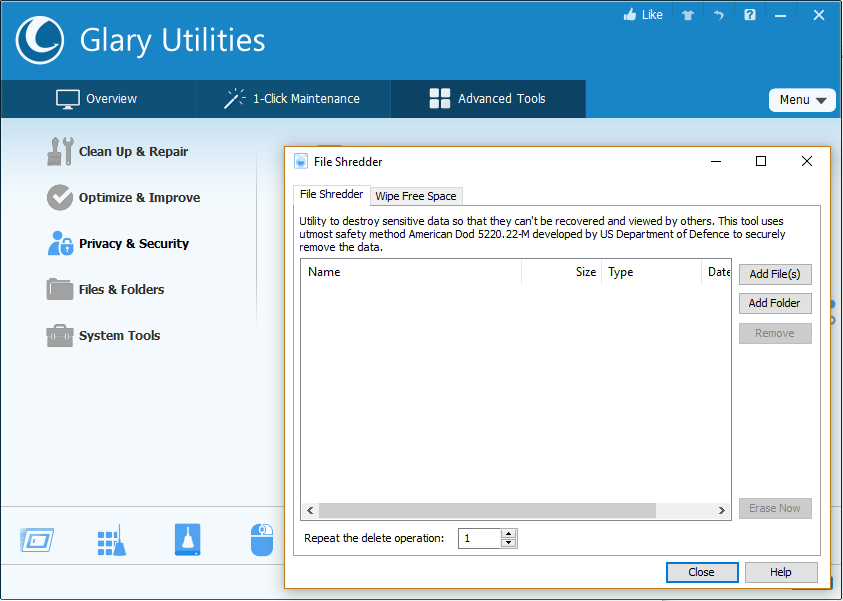Minimize the File Shredder dialog
This screenshot has height=601, width=843.
point(716,161)
